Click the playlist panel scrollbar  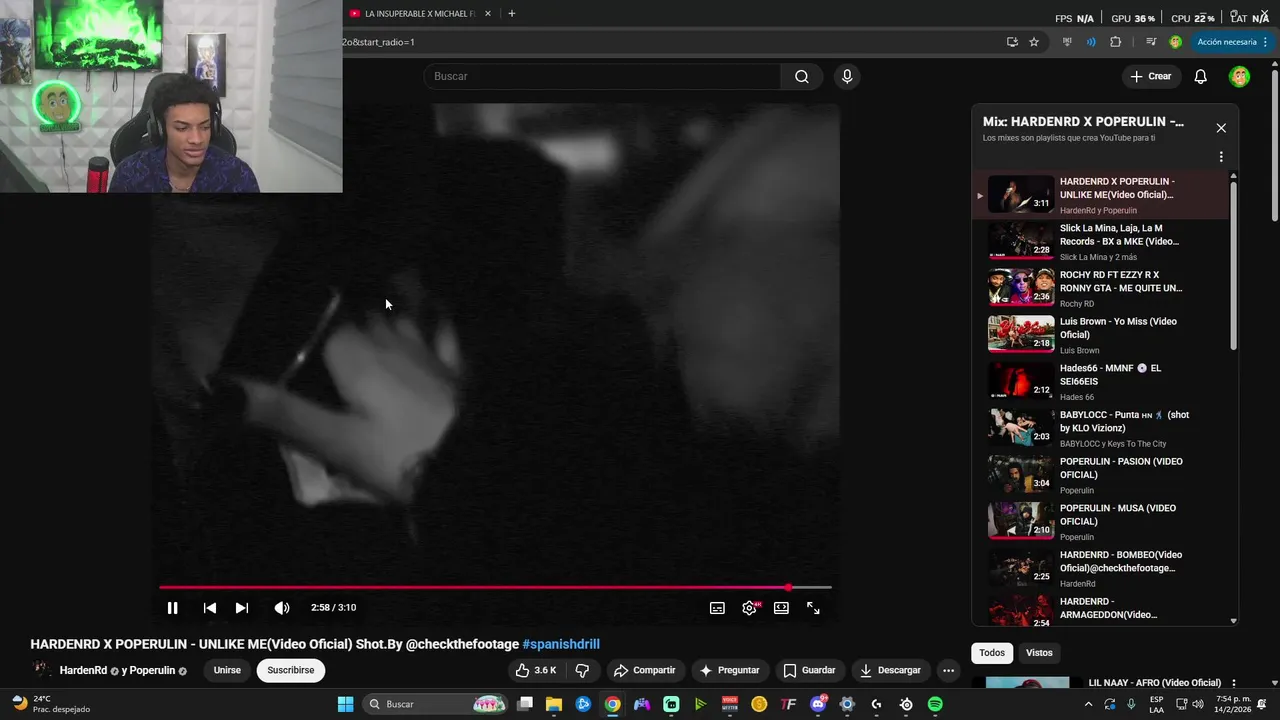coord(1233,265)
